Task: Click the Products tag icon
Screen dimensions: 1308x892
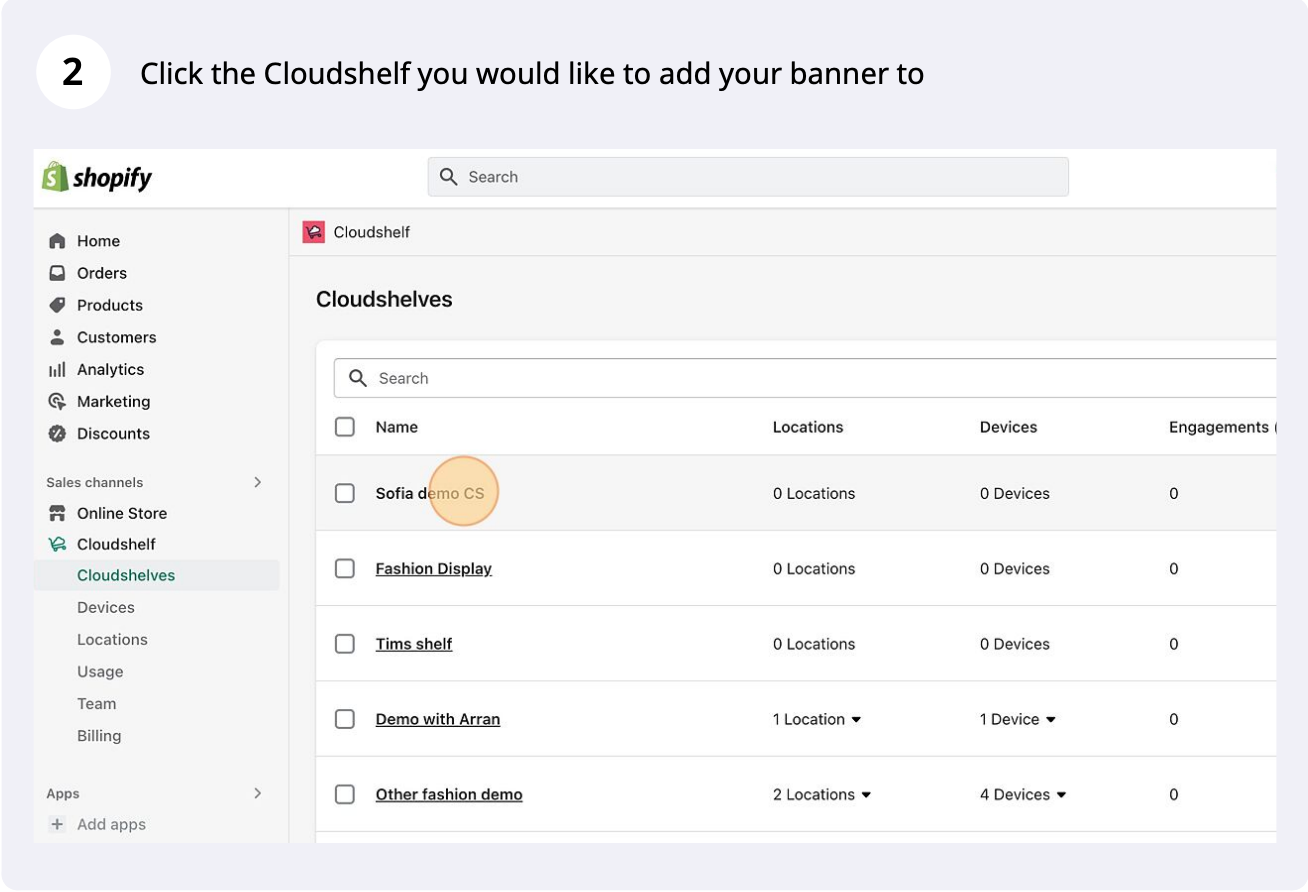Action: pyautogui.click(x=57, y=305)
